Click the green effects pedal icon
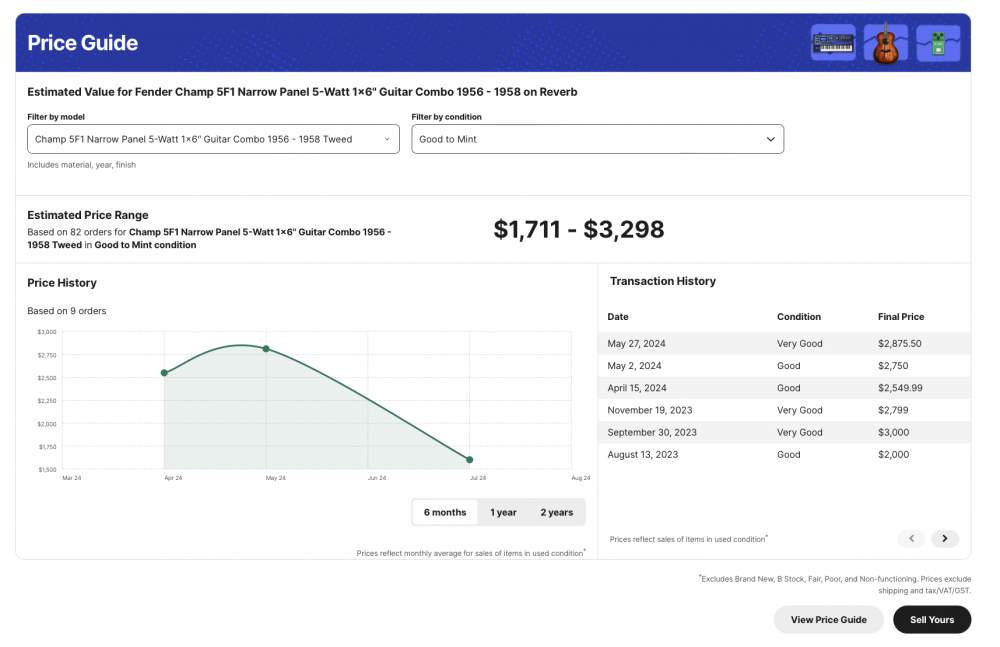The image size is (1000, 647). pyautogui.click(x=938, y=43)
